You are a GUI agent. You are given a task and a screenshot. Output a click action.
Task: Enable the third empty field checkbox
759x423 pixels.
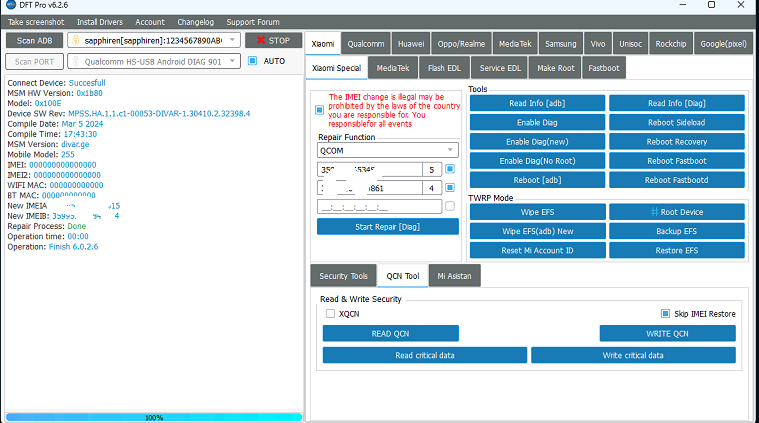(x=450, y=206)
